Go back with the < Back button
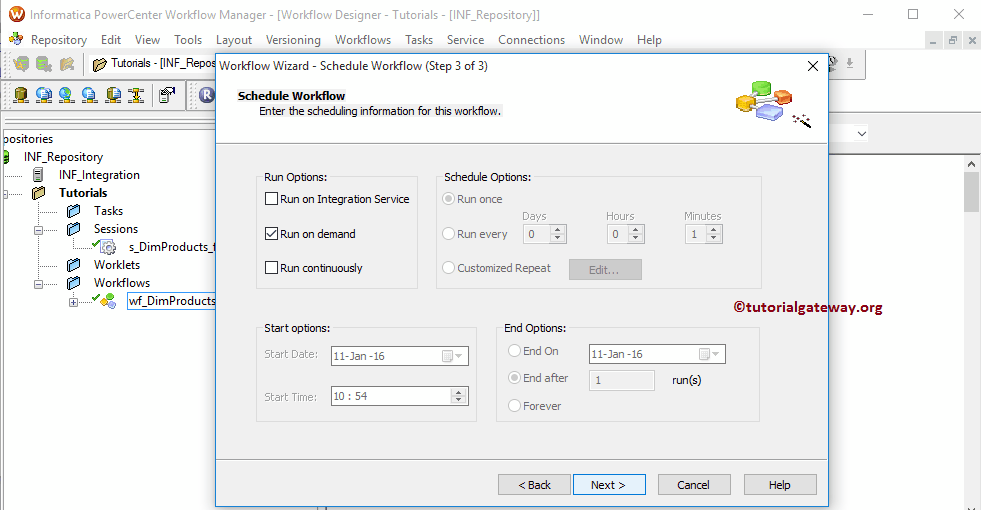 pos(534,484)
